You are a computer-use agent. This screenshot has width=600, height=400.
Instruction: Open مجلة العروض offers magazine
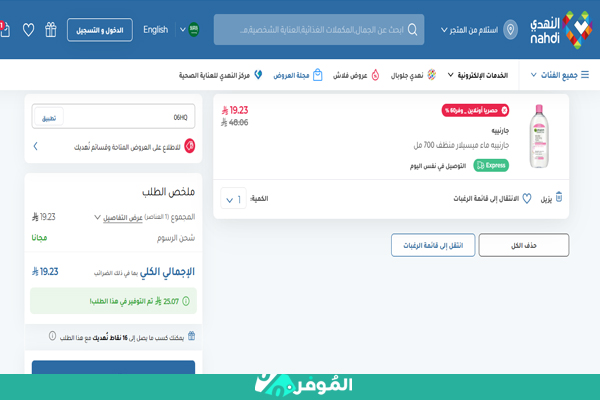(x=298, y=75)
